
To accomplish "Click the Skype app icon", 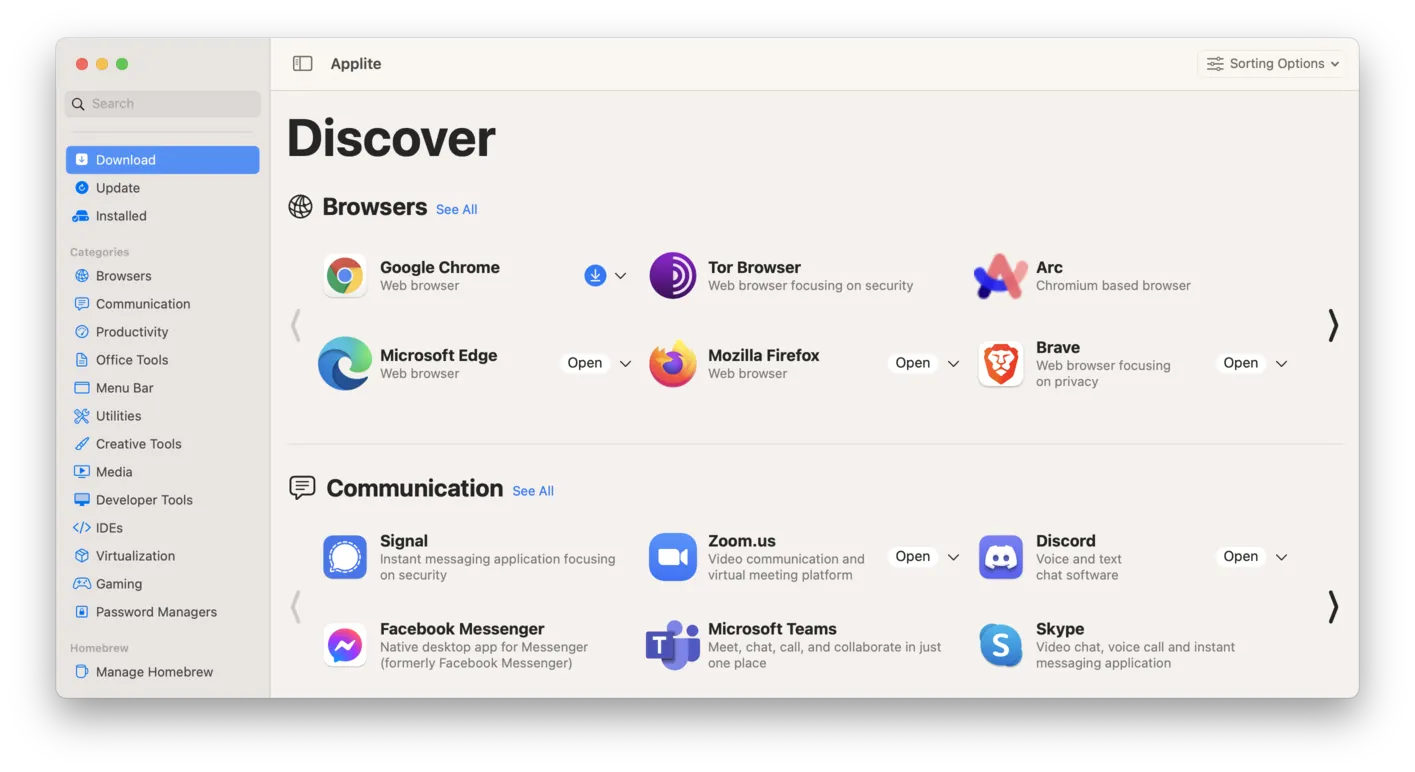I will pyautogui.click(x=1000, y=645).
